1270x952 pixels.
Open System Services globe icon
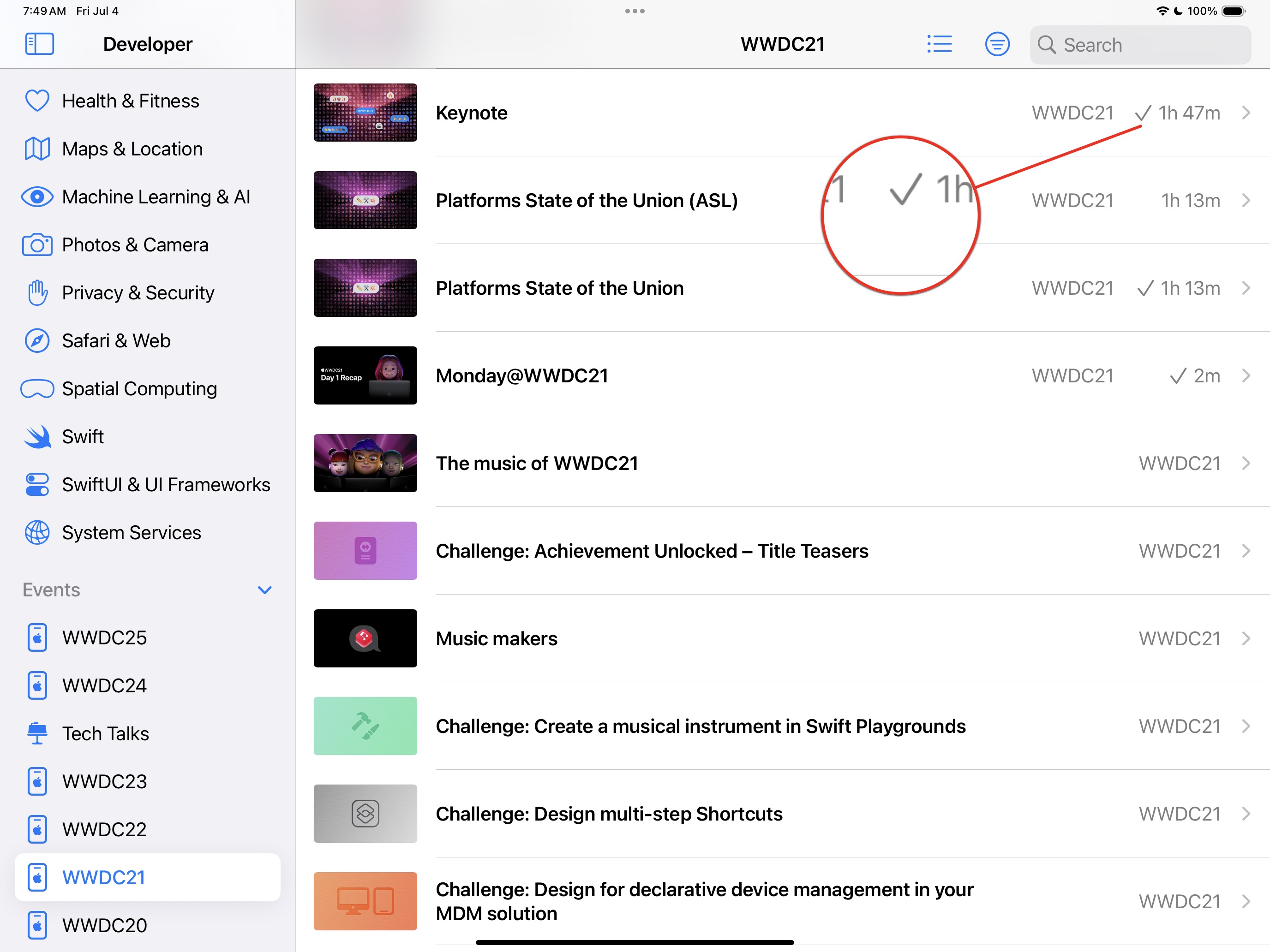click(37, 533)
